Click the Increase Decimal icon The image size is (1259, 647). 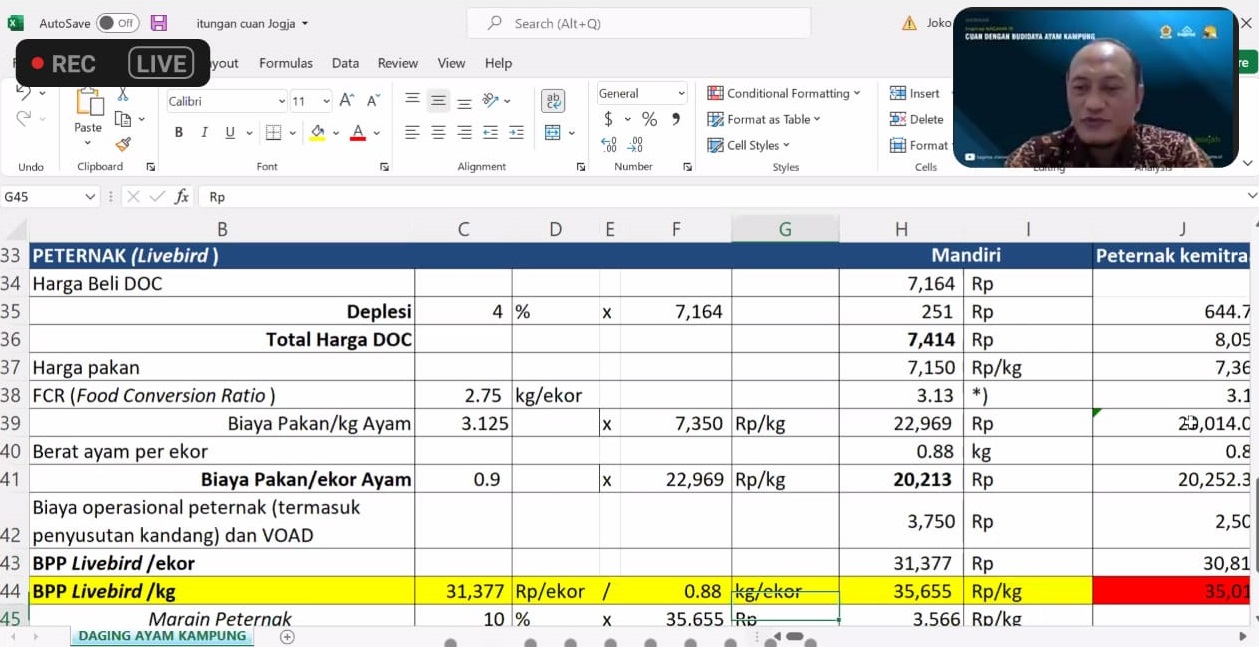[x=608, y=145]
